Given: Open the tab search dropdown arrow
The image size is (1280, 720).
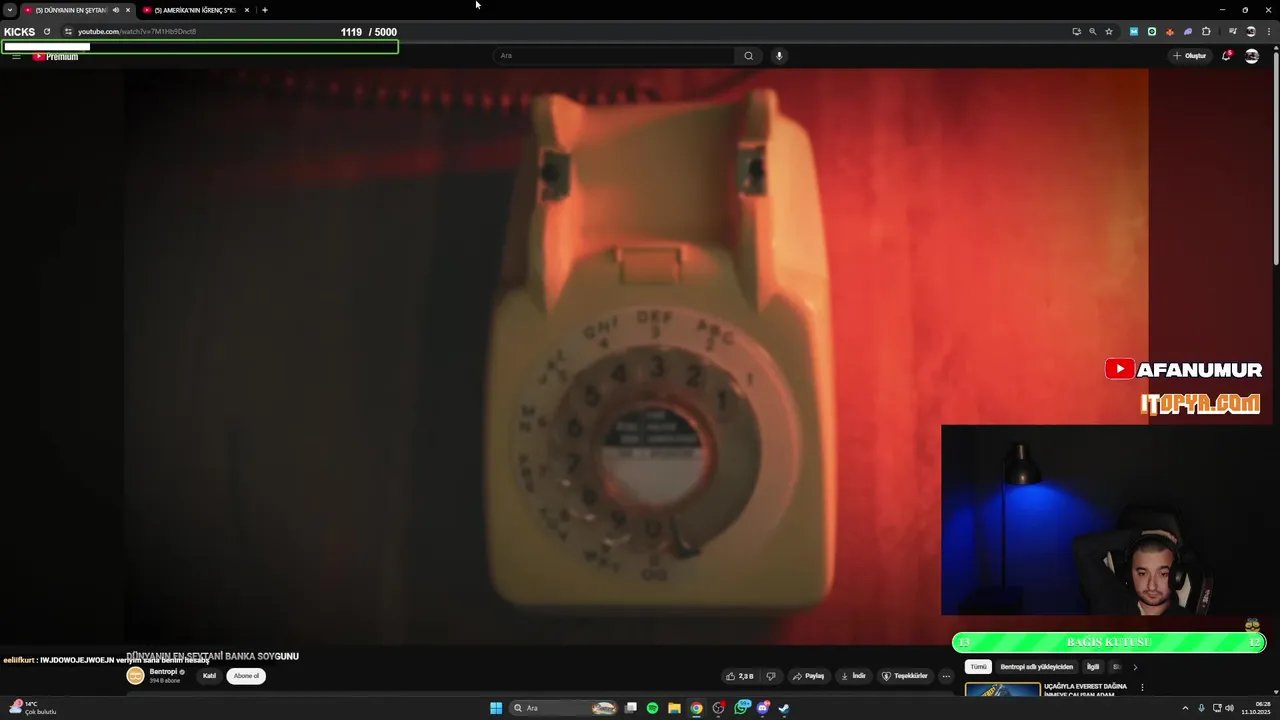Looking at the screenshot, I should (x=10, y=10).
